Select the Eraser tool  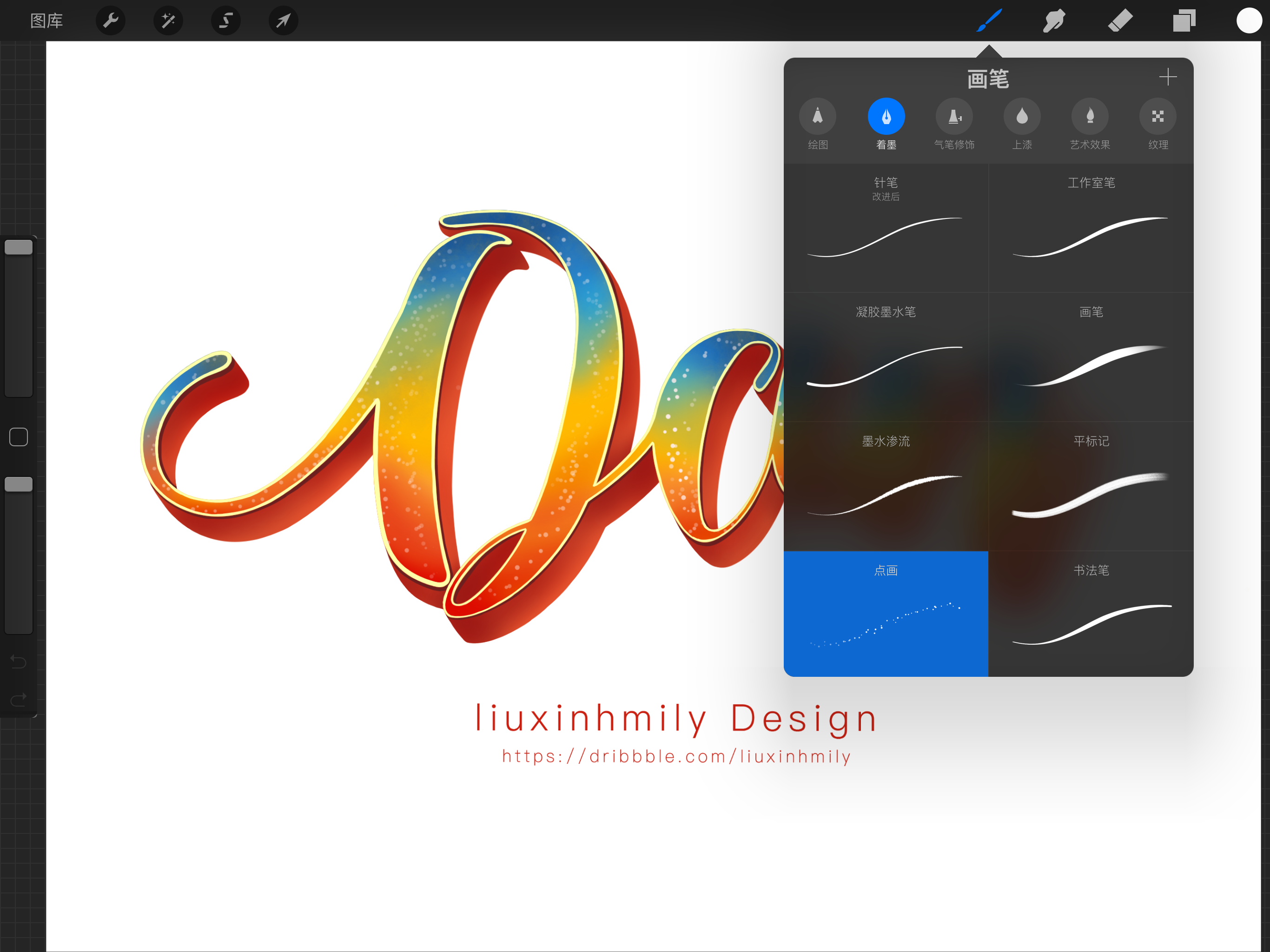[1119, 21]
